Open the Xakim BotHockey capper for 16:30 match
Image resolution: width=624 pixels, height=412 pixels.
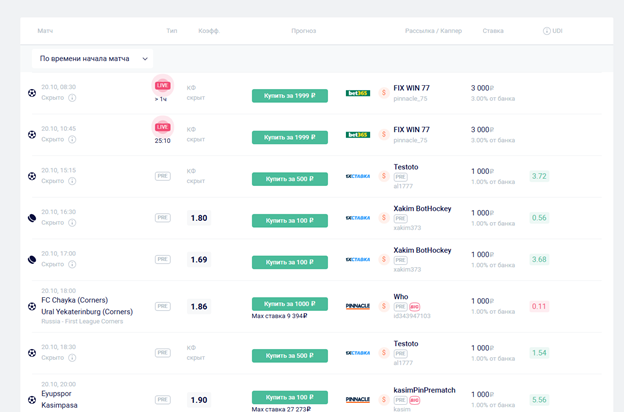point(422,209)
